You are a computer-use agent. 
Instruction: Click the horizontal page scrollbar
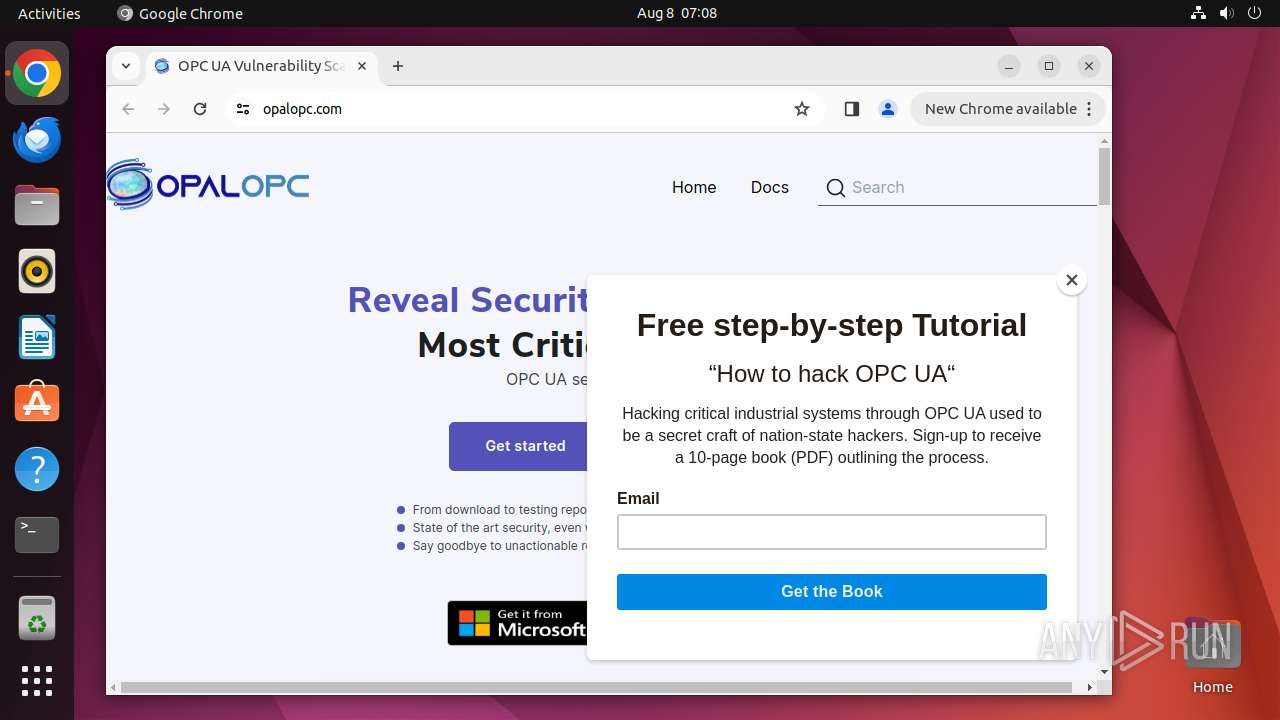[597, 687]
